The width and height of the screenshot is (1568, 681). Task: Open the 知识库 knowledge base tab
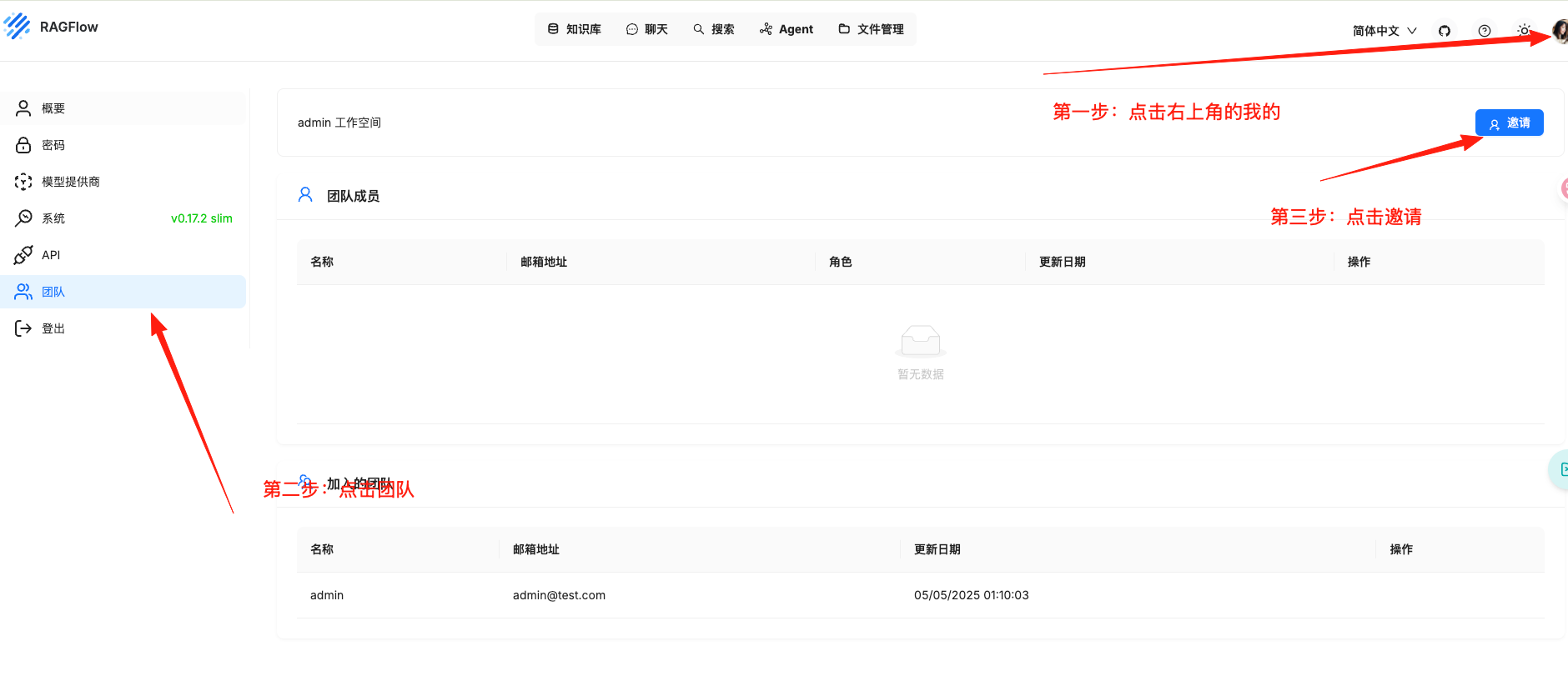pyautogui.click(x=575, y=29)
